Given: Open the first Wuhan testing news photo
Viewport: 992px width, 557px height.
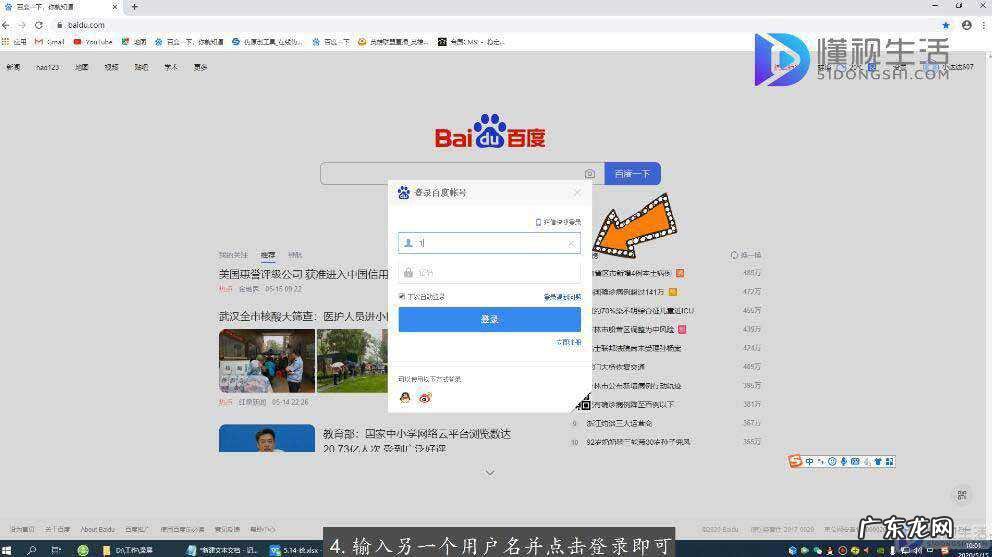Looking at the screenshot, I should [267, 361].
